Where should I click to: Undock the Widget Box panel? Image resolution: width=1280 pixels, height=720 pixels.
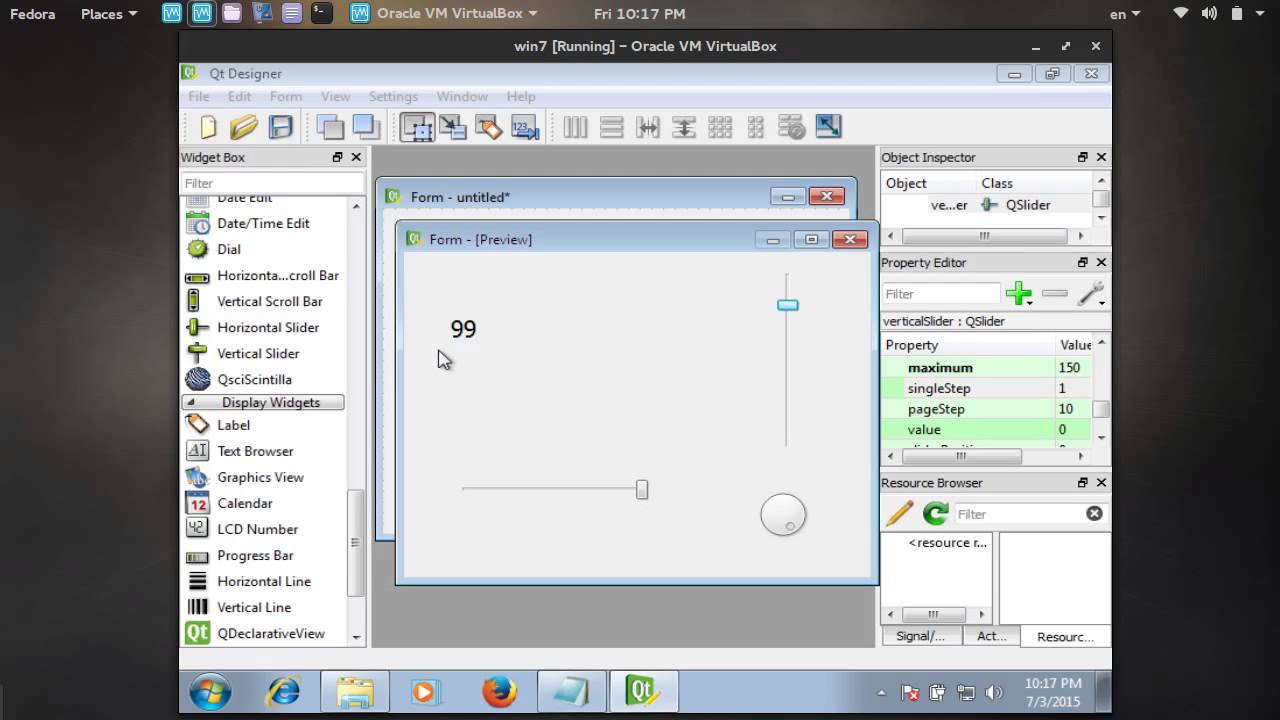(x=338, y=157)
